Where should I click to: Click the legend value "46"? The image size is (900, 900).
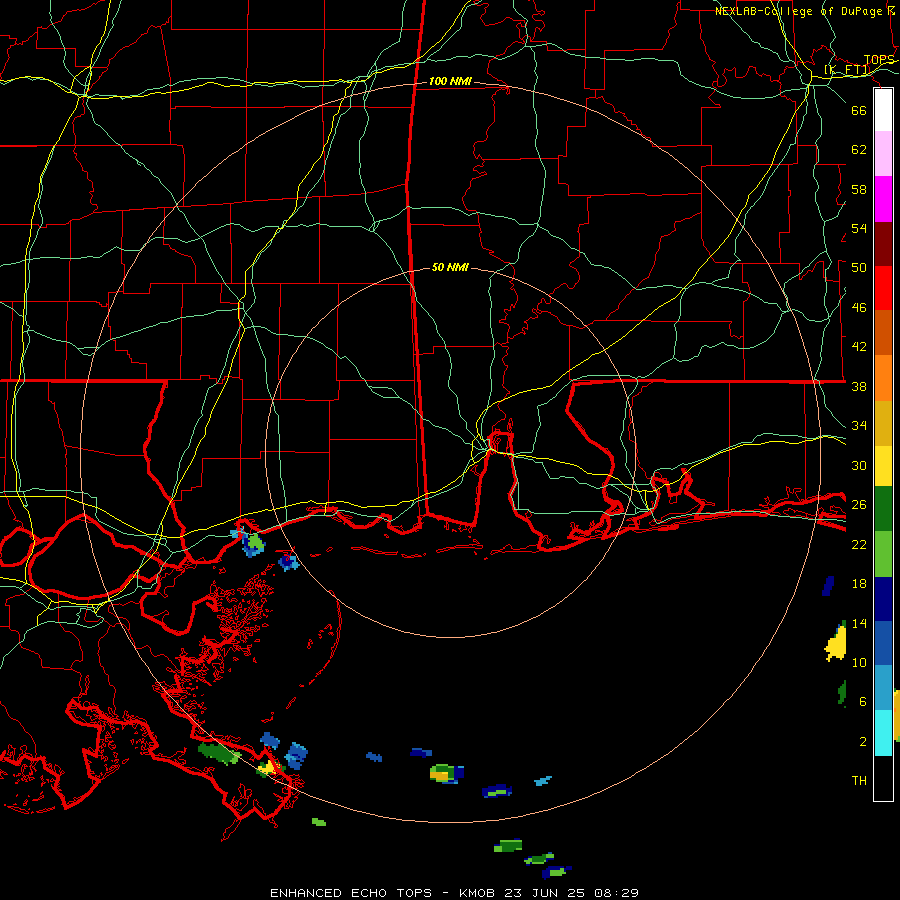coord(859,308)
